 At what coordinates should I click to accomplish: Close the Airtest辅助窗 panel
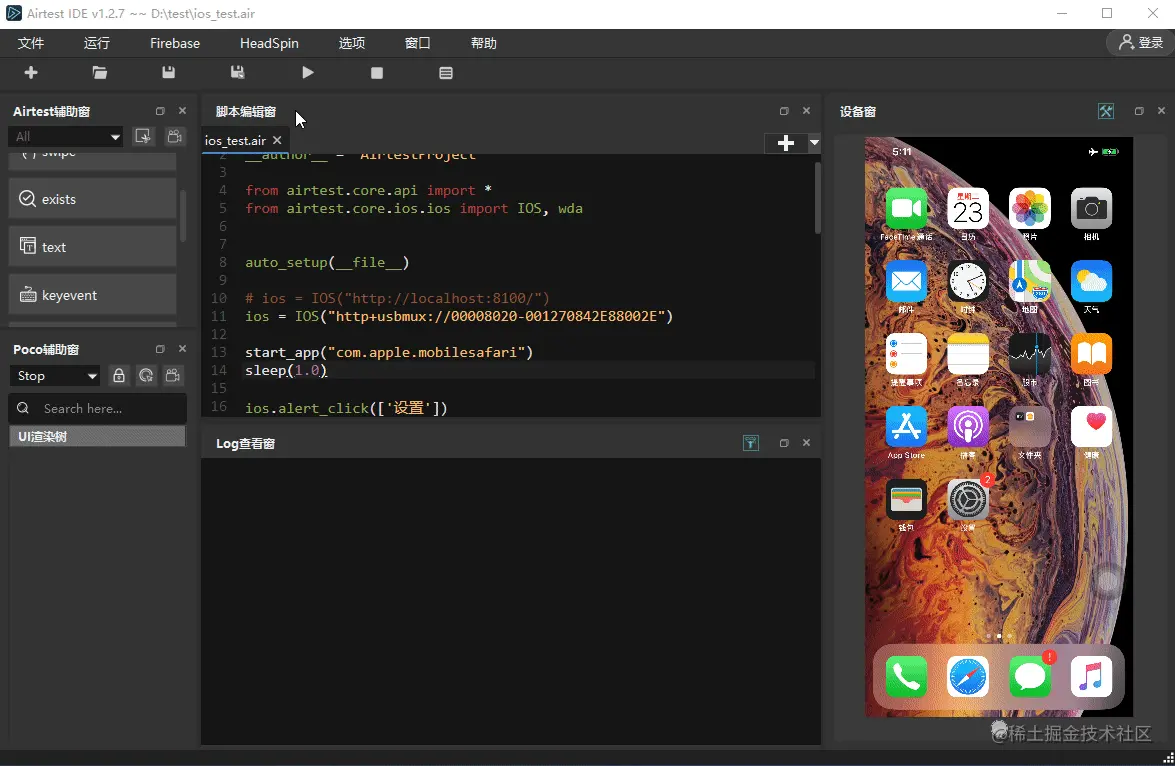coord(182,111)
